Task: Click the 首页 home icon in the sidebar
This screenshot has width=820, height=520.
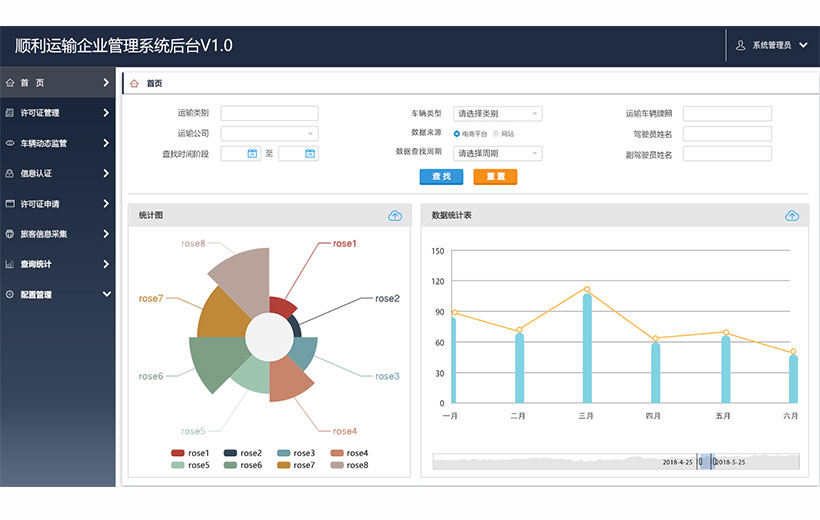Action: click(10, 83)
